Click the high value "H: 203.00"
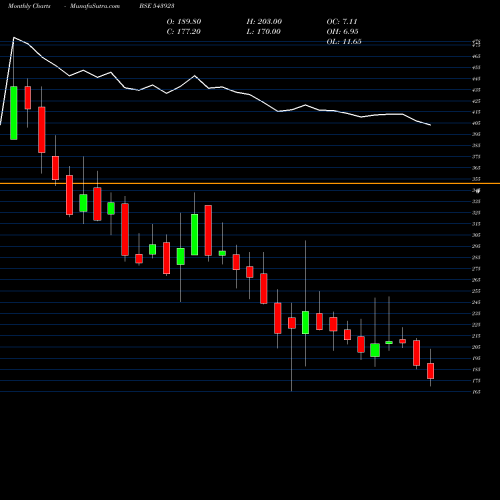500x500 pixels. click(264, 22)
